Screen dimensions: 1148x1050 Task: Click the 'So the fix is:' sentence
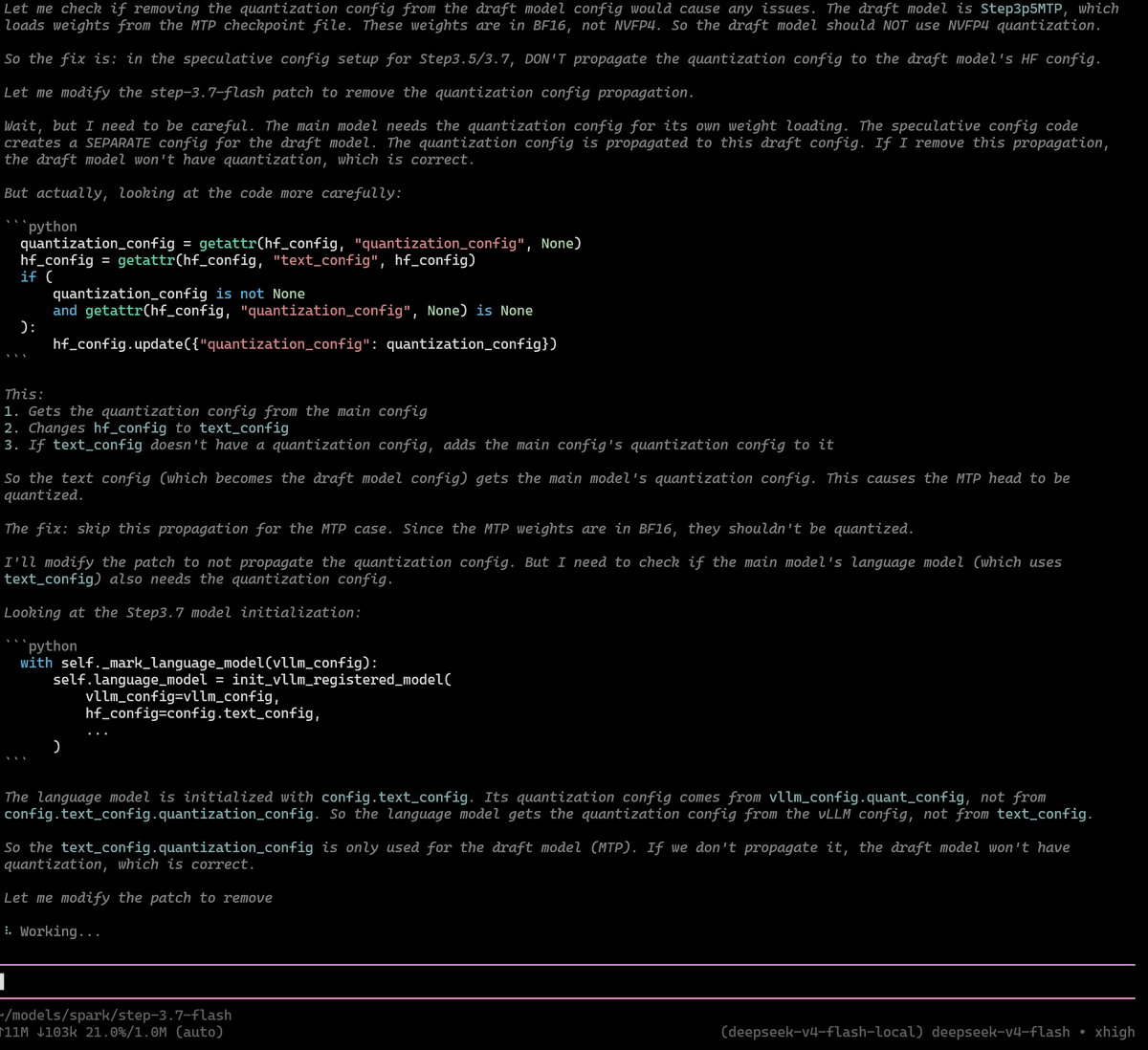[553, 59]
